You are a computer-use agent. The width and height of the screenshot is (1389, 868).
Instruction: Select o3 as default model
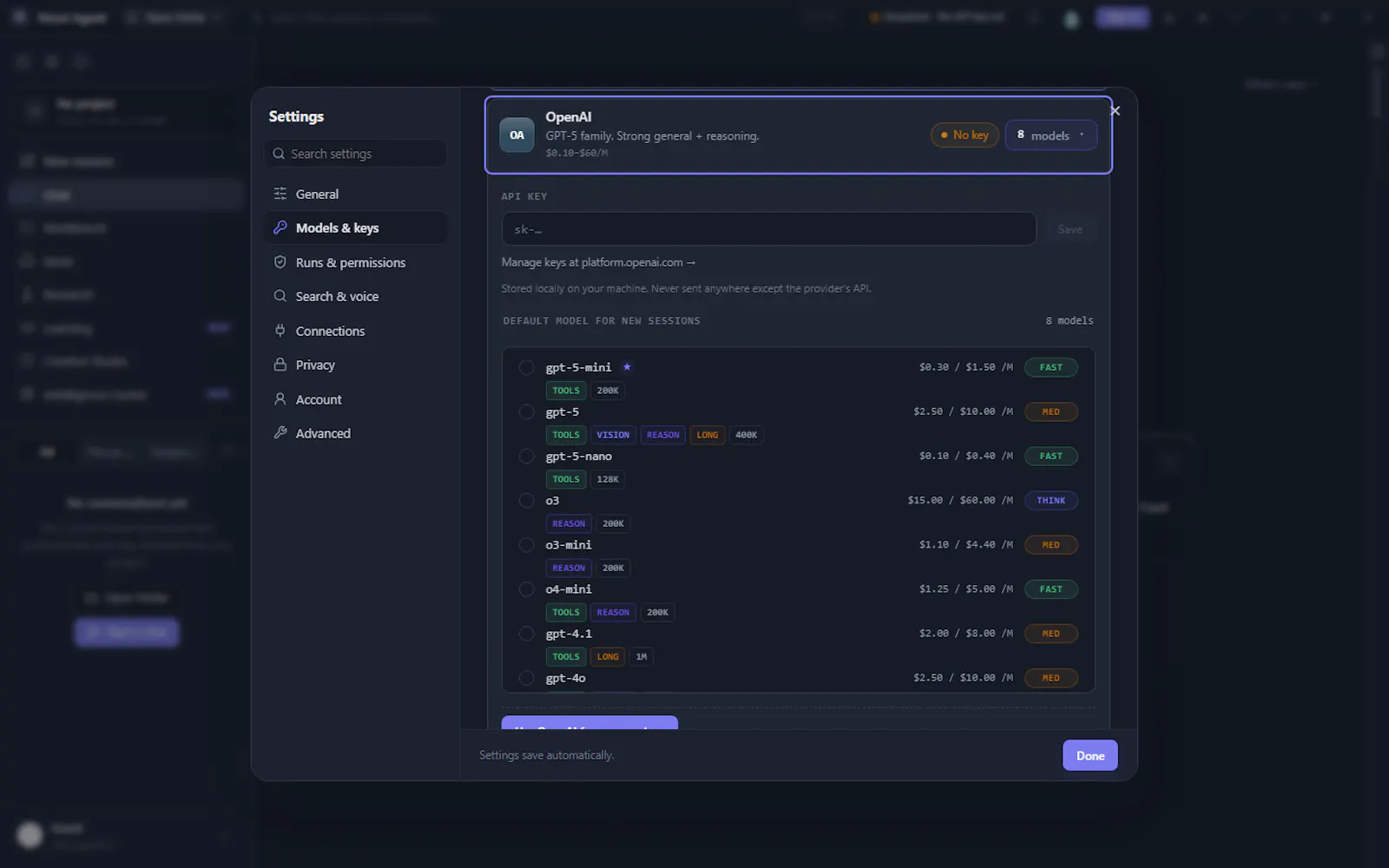tap(526, 500)
